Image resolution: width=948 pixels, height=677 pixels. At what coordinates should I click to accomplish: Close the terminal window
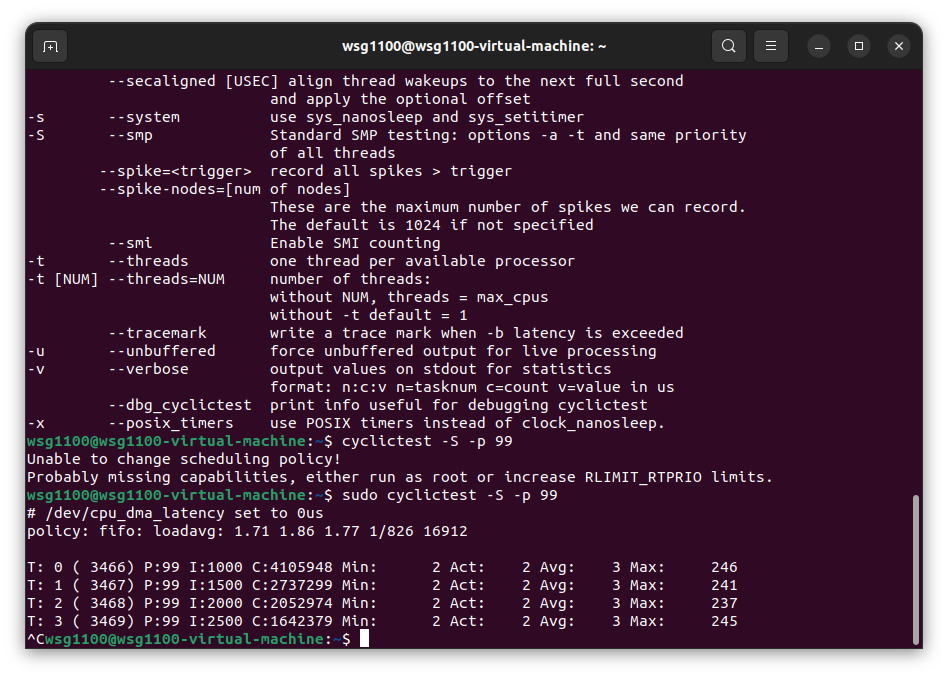(898, 46)
